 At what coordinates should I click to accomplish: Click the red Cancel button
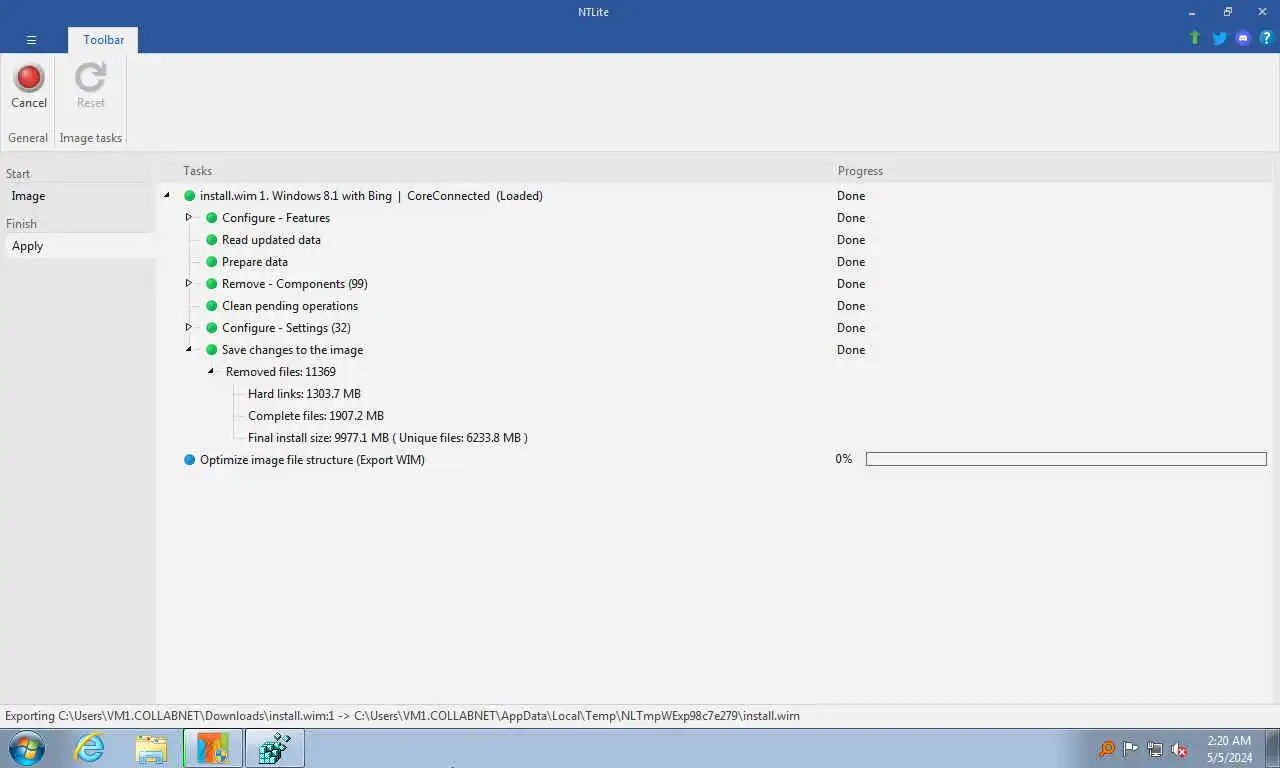click(x=29, y=86)
